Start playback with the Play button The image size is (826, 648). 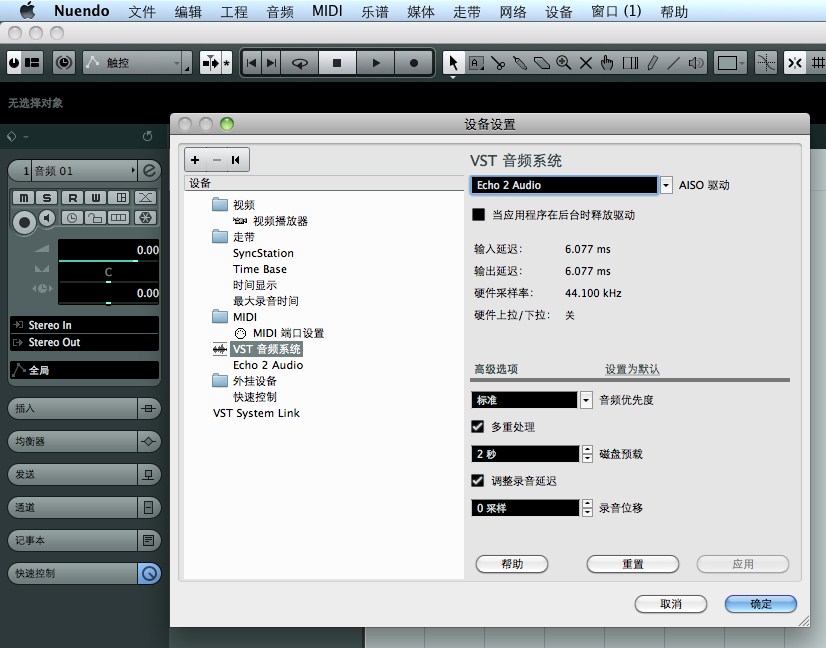coord(376,63)
